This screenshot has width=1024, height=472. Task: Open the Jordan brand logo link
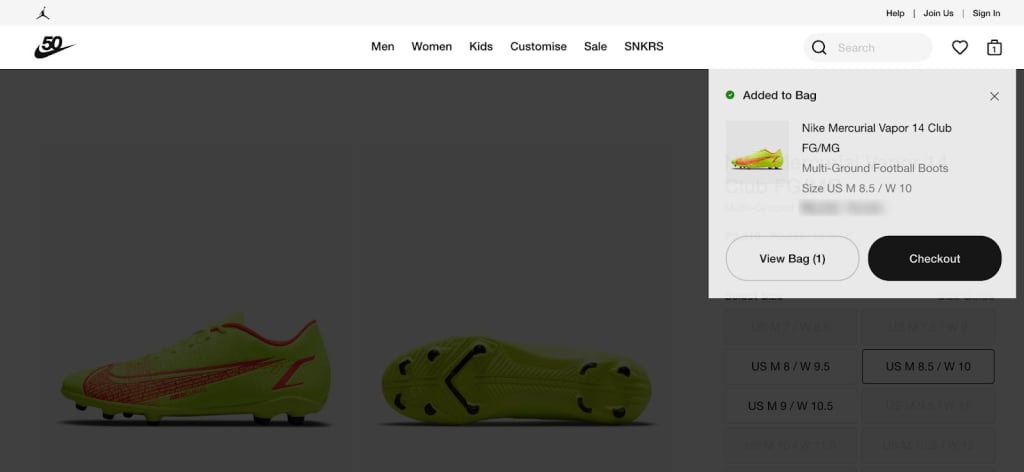(x=43, y=13)
